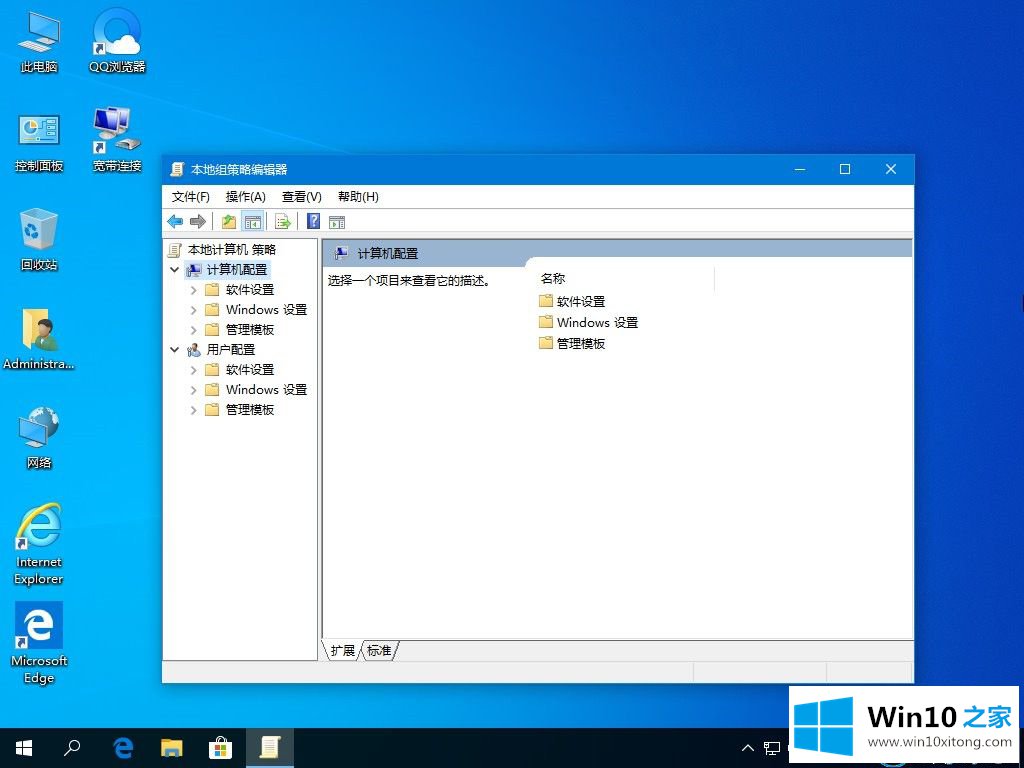1024x768 pixels.
Task: Click the export list toolbar icon
Action: pyautogui.click(x=283, y=222)
